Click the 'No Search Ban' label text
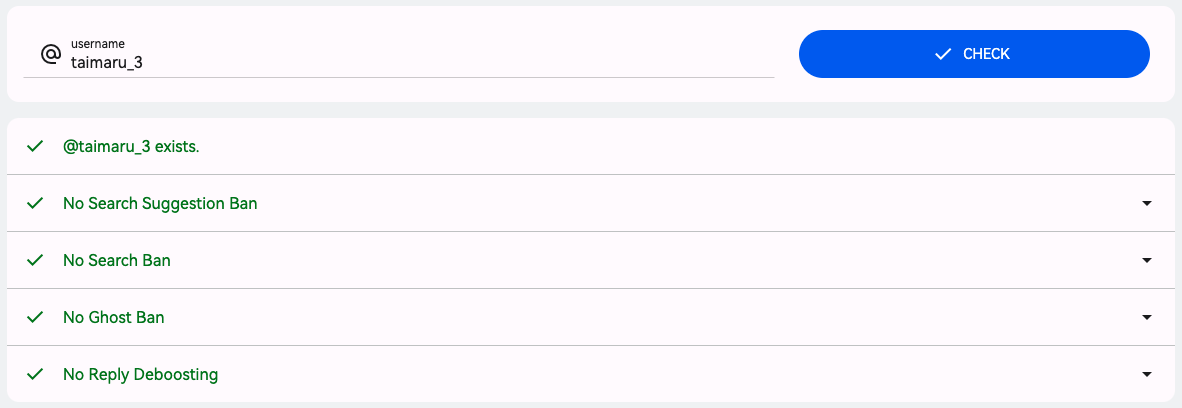The width and height of the screenshot is (1182, 408). coord(117,260)
